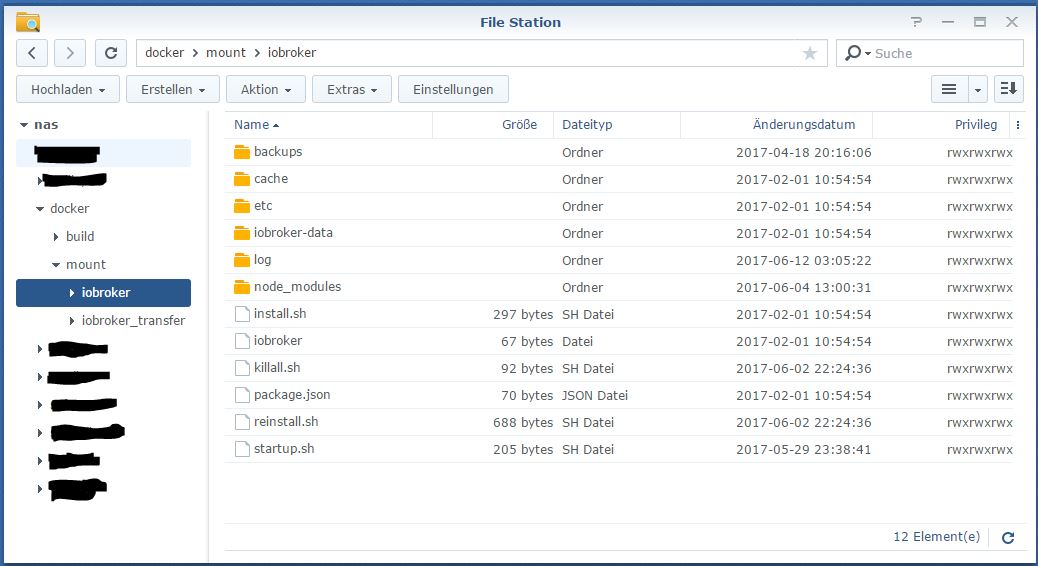The height and width of the screenshot is (566, 1038).
Task: Open the Einstellungen settings button
Action: 453,89
